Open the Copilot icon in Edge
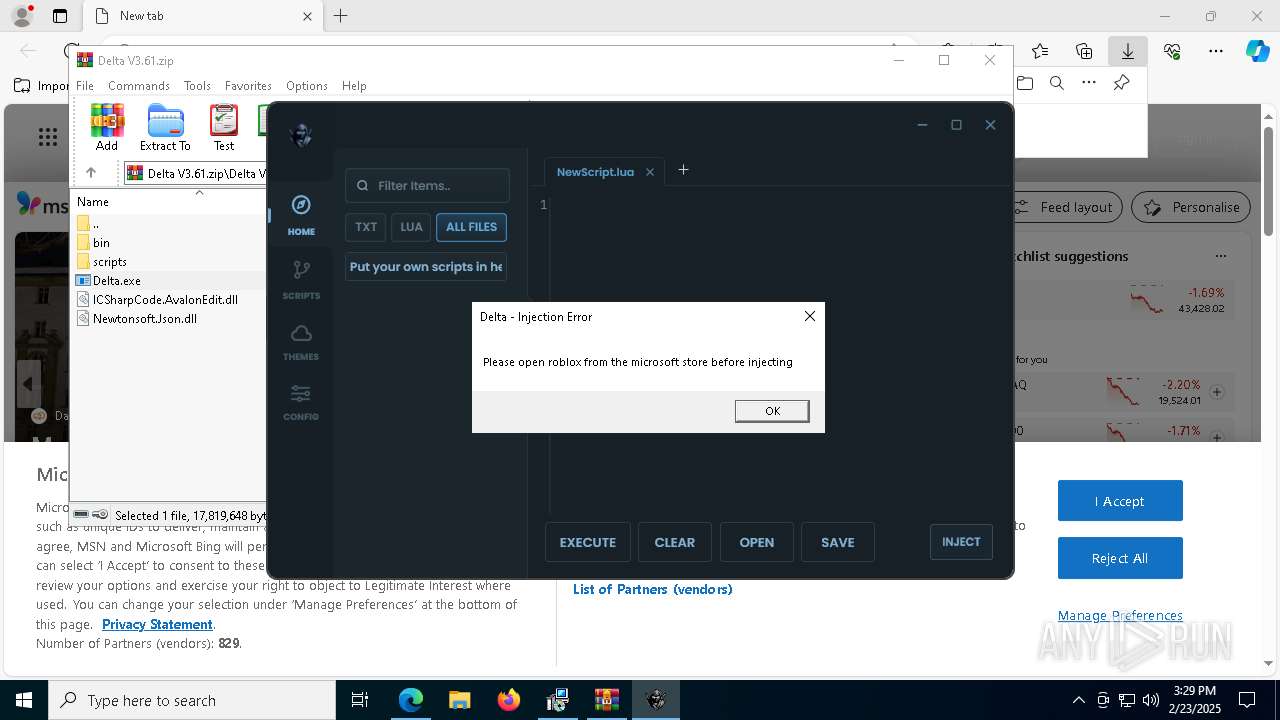Viewport: 1280px width, 720px height. pyautogui.click(x=1258, y=51)
